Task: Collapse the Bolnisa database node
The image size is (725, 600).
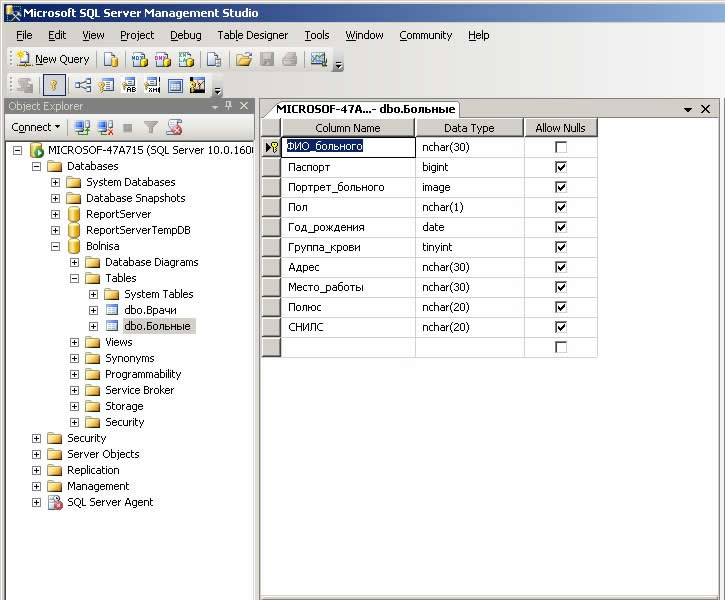Action: (x=55, y=246)
